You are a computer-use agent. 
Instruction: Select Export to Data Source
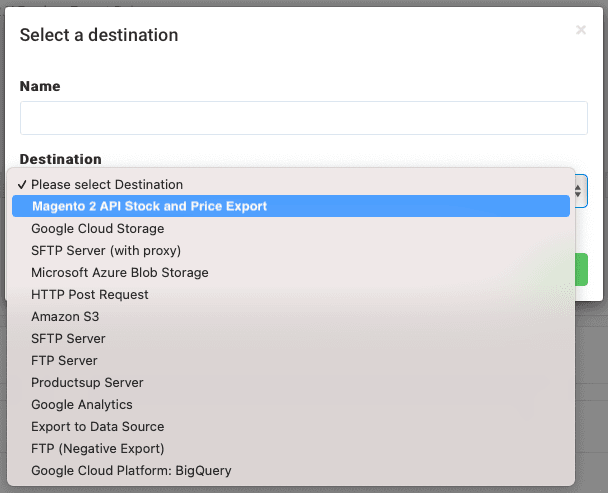97,426
